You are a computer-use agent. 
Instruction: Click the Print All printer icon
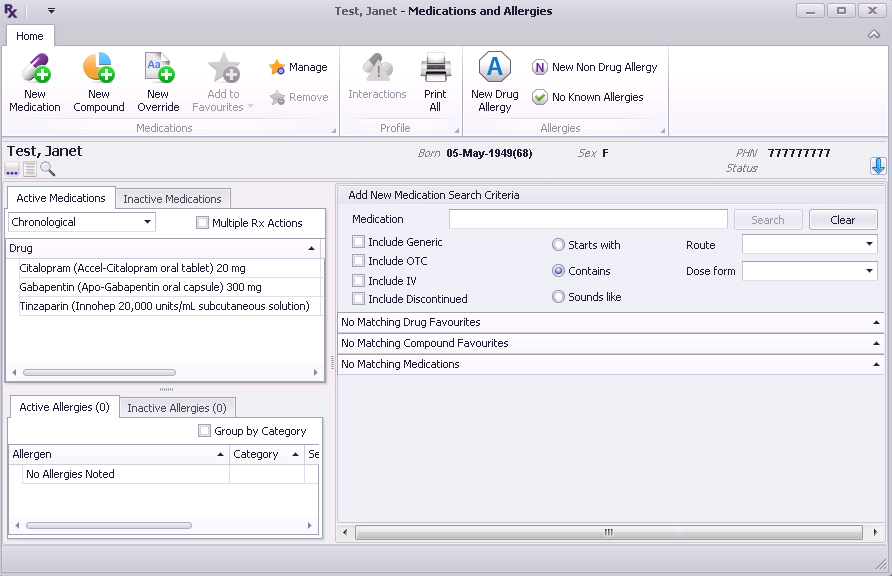[436, 68]
